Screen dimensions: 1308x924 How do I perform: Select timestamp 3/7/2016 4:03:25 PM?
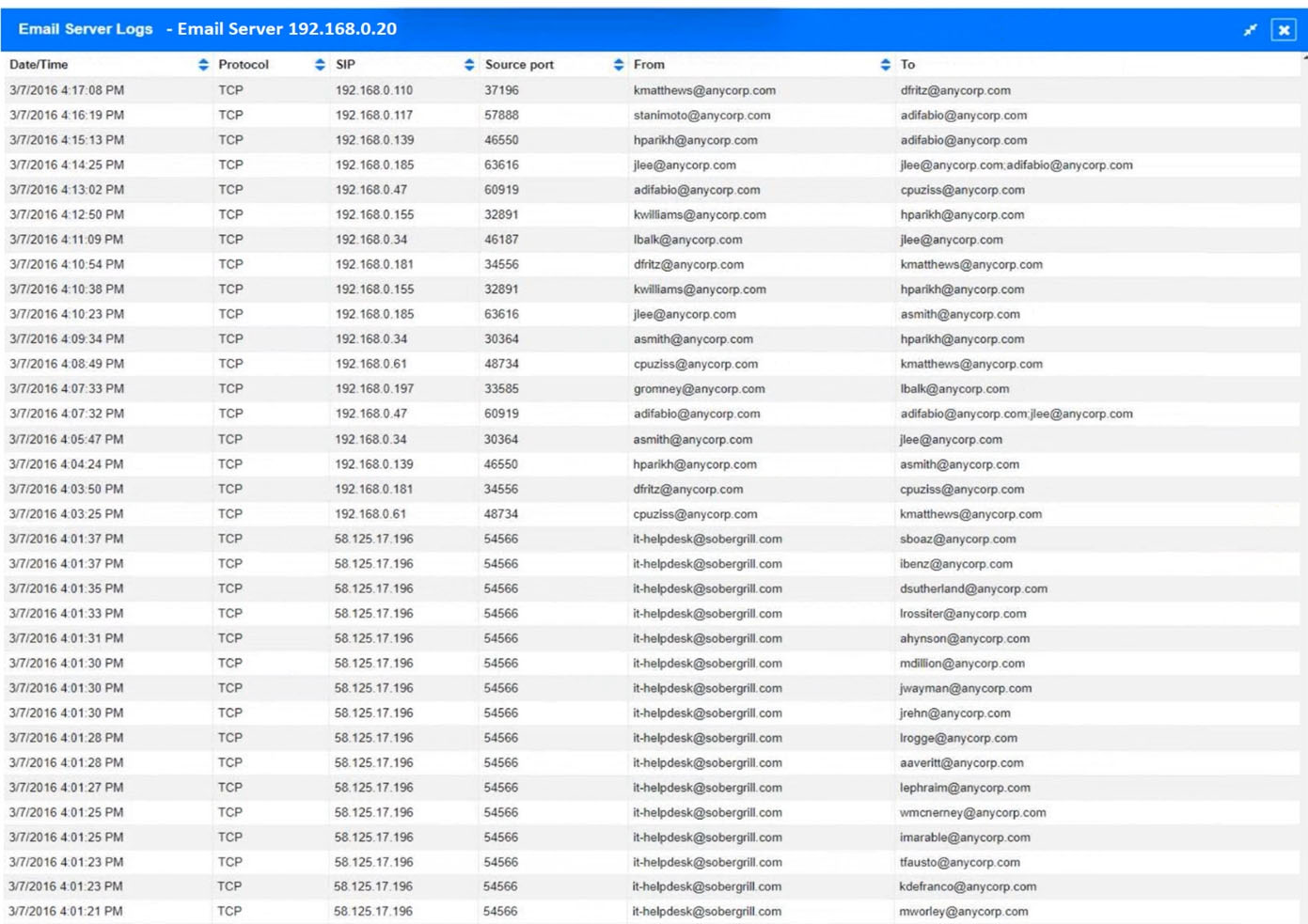(x=67, y=514)
